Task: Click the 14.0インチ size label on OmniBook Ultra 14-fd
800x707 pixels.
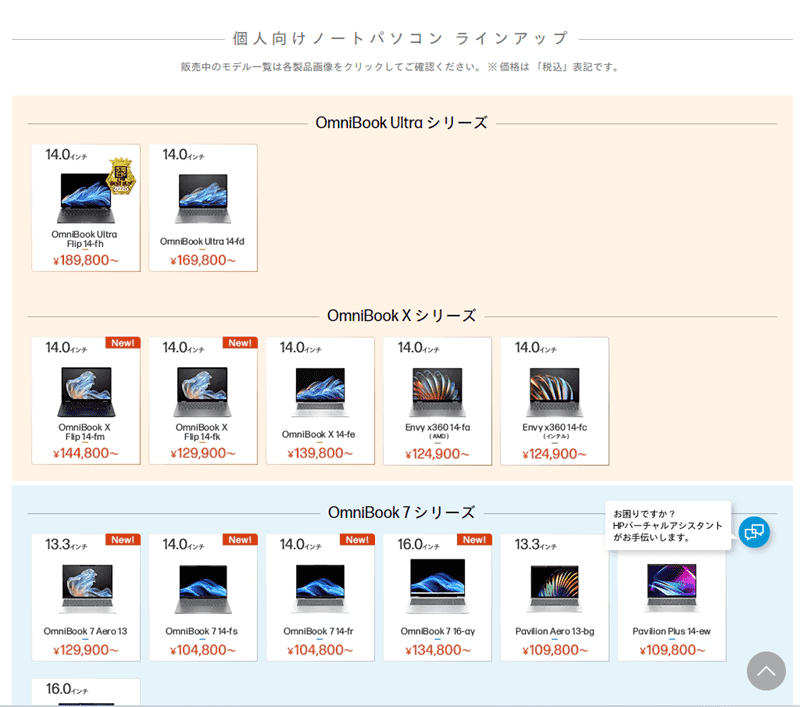Action: tap(184, 155)
